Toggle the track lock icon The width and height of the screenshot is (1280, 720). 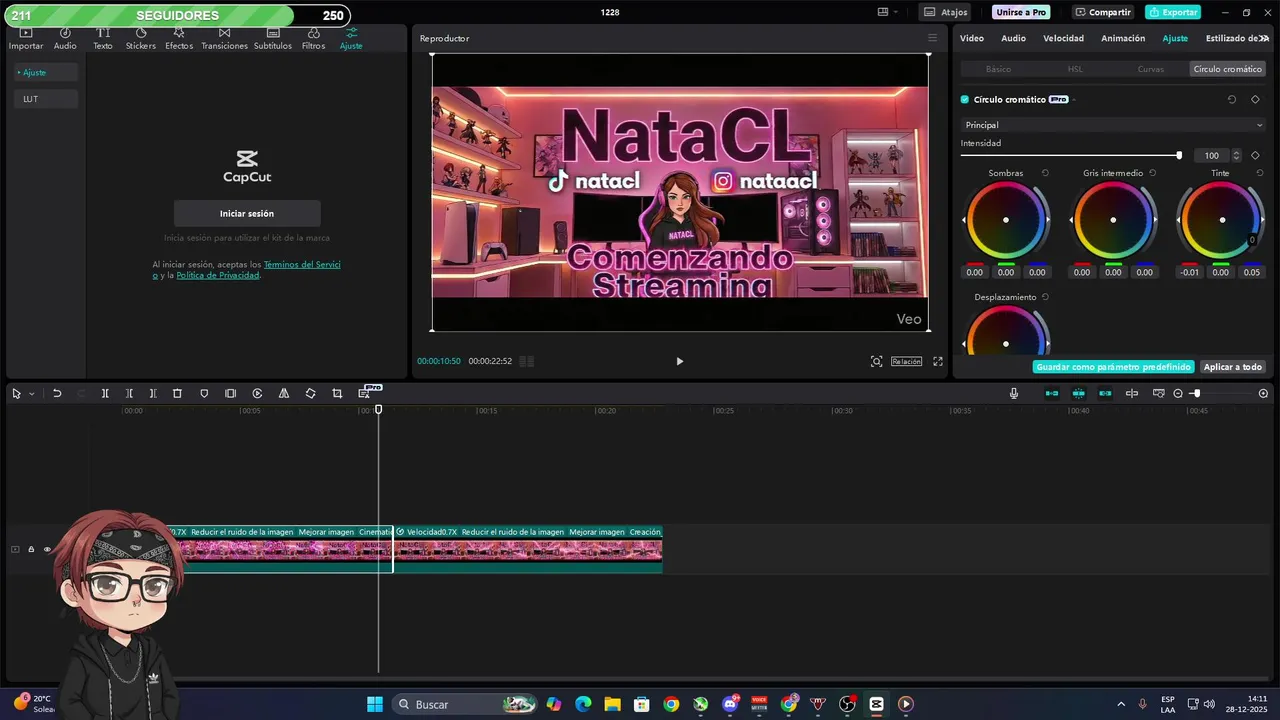31,549
